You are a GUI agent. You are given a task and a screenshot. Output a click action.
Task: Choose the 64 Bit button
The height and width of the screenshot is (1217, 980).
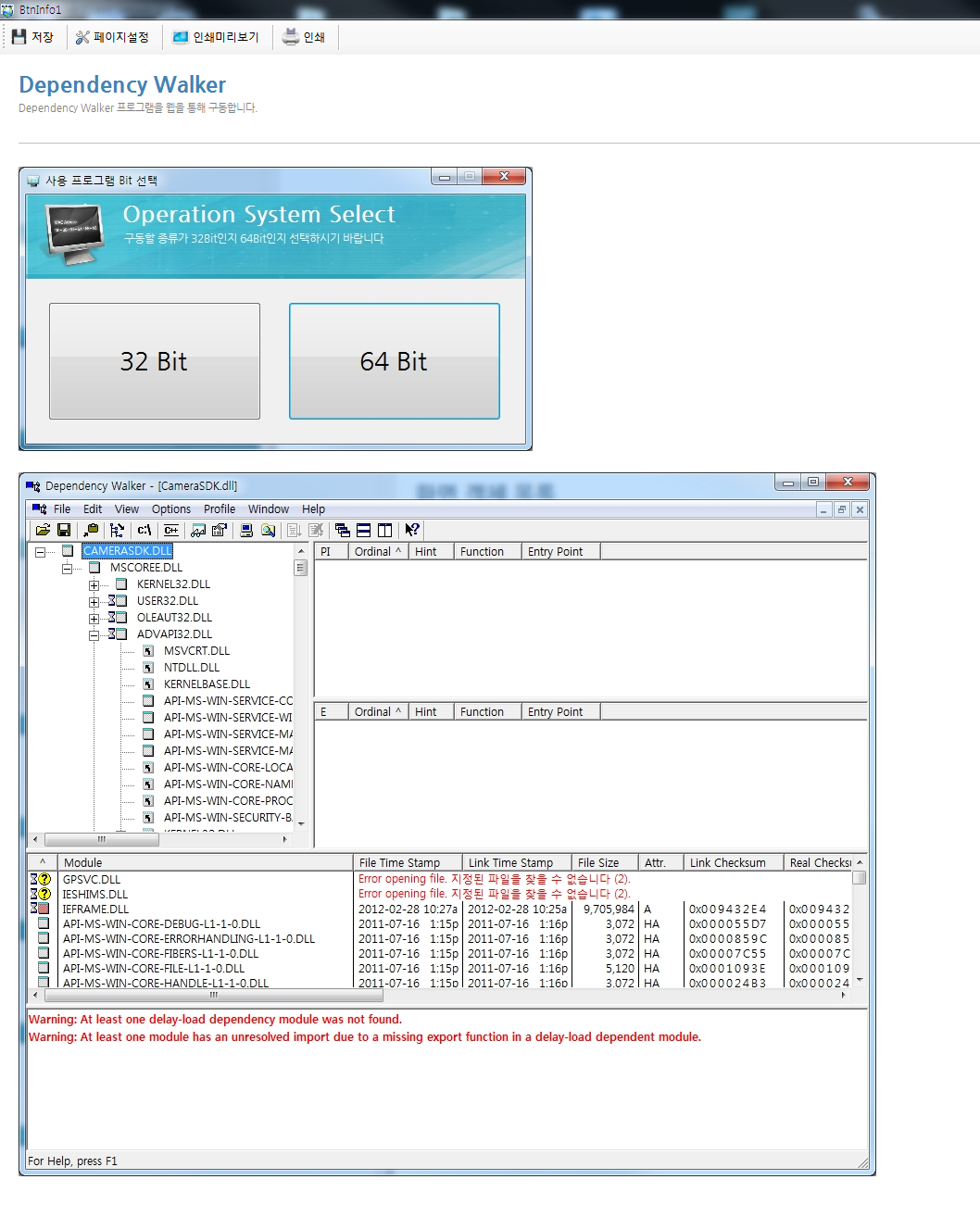(x=394, y=361)
